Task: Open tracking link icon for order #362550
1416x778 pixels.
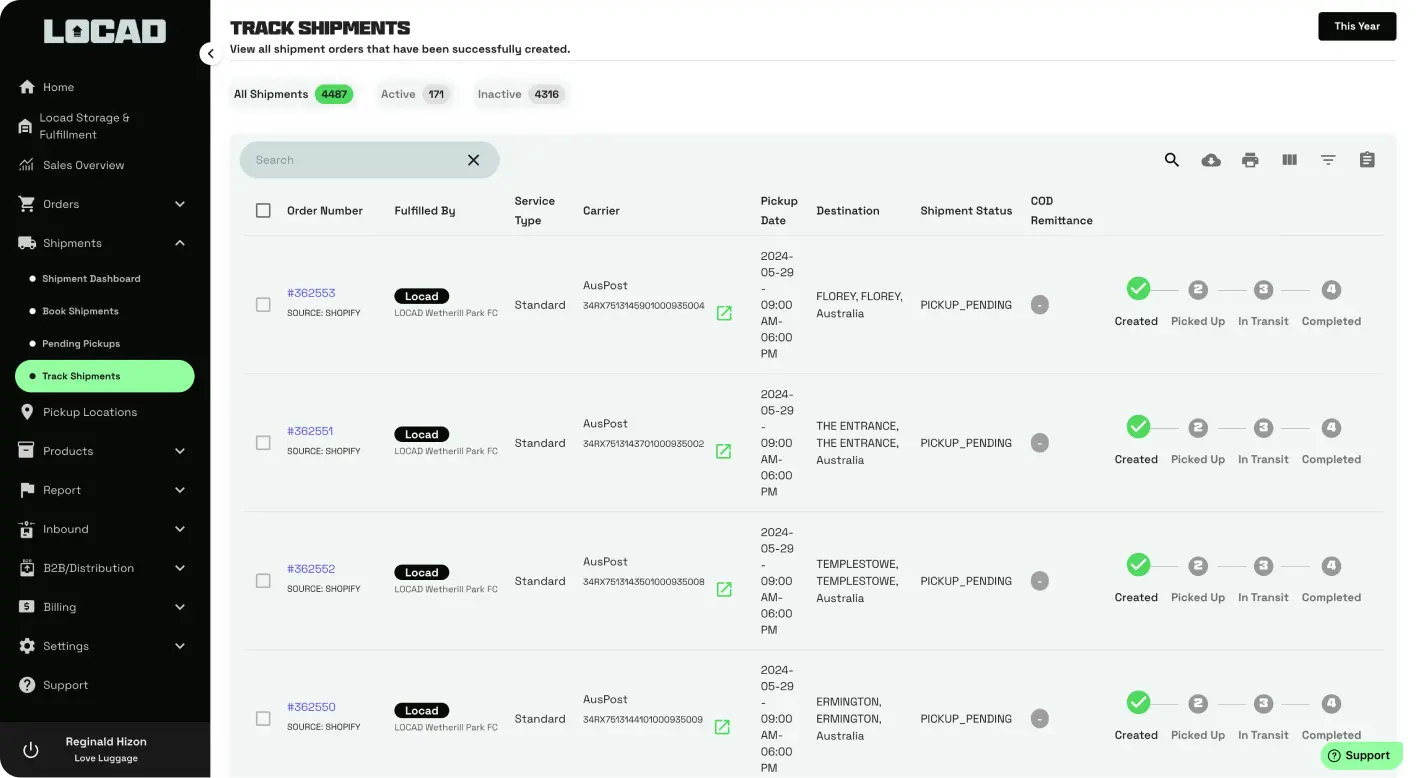Action: [x=722, y=727]
